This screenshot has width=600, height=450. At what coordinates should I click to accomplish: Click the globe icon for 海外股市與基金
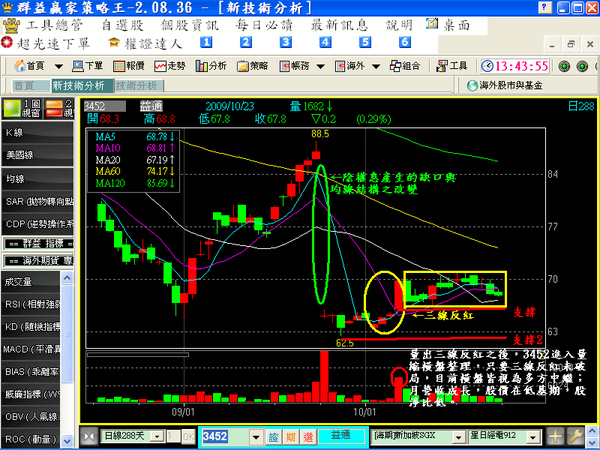point(472,85)
